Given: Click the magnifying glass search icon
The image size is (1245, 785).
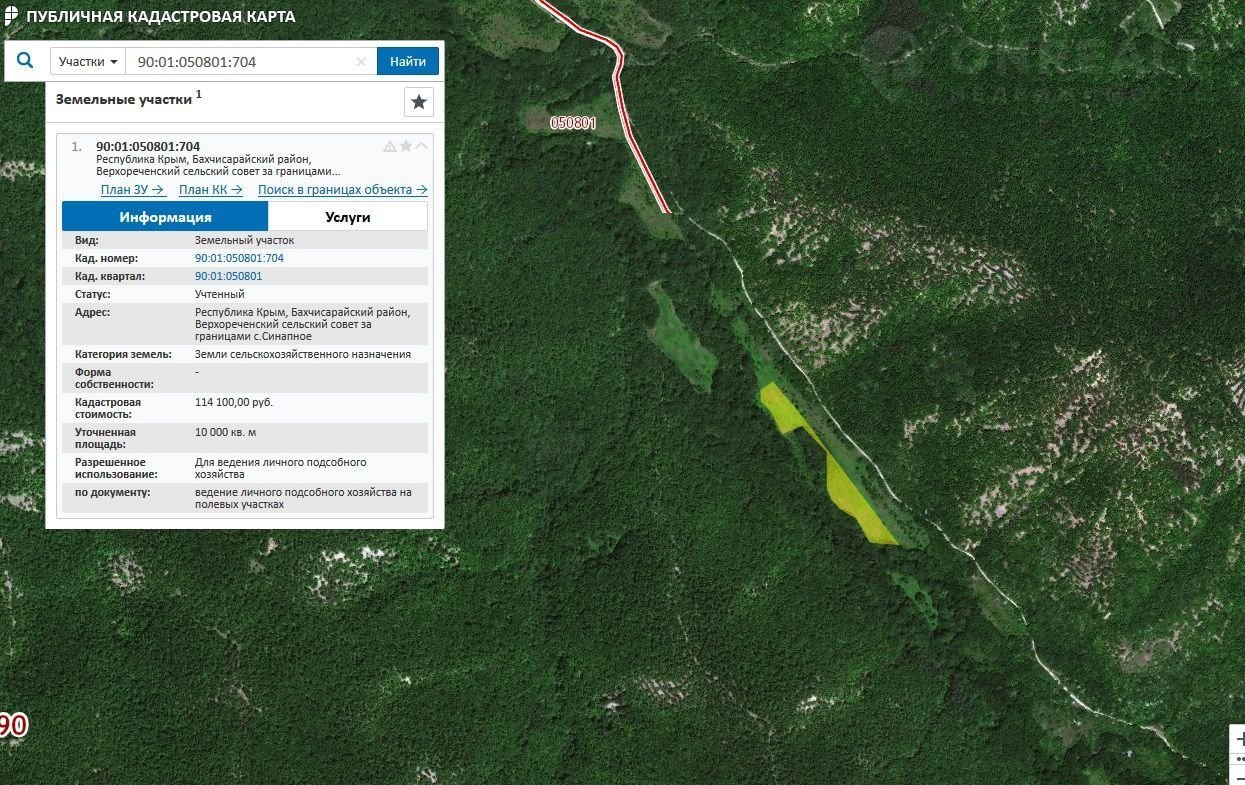Looking at the screenshot, I should (x=25, y=61).
